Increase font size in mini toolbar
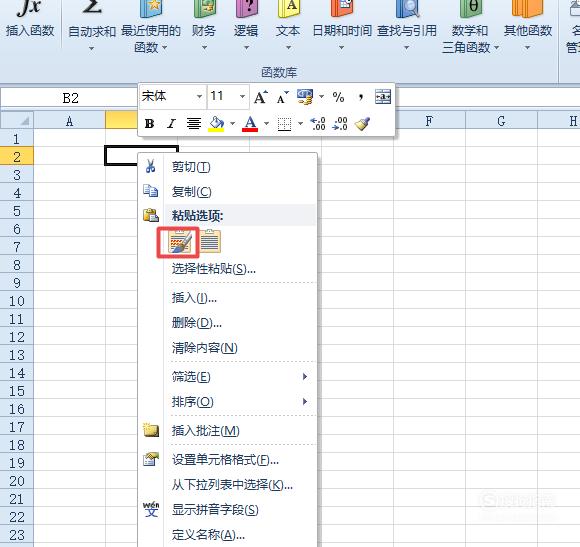580x547 pixels. tap(260, 97)
